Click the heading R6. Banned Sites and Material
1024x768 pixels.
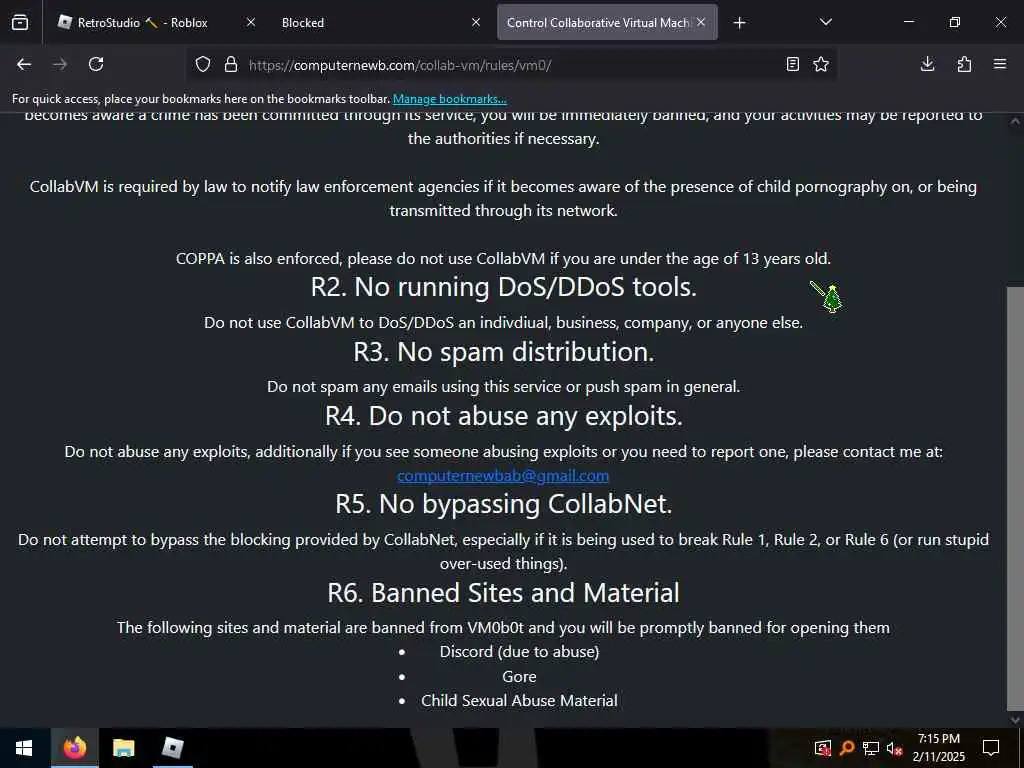[x=504, y=593]
